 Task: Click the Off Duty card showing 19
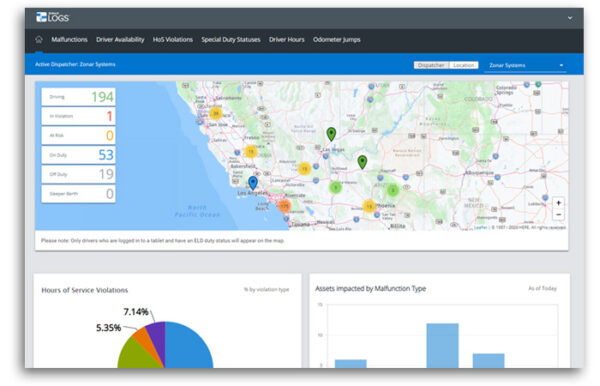pyautogui.click(x=78, y=174)
